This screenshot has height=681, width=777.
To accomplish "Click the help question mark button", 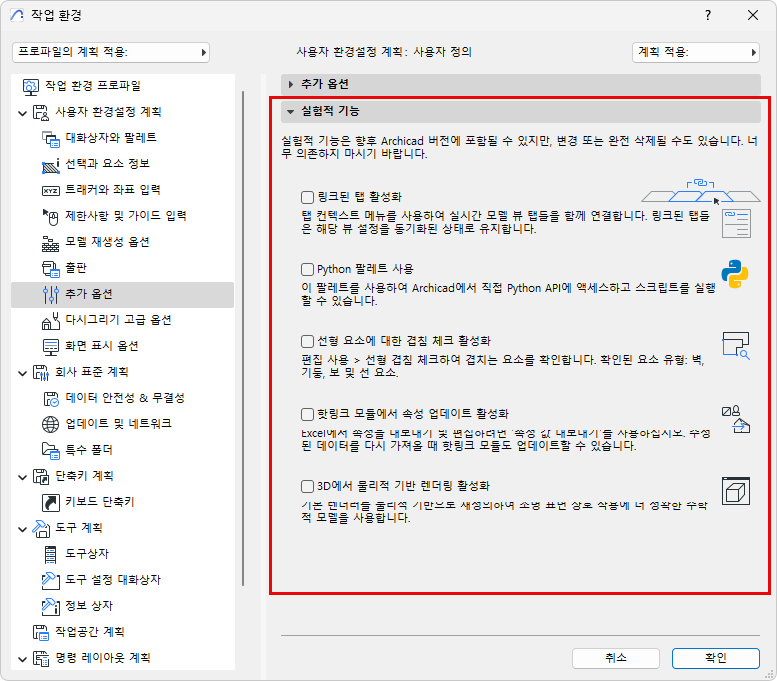I will pyautogui.click(x=708, y=15).
